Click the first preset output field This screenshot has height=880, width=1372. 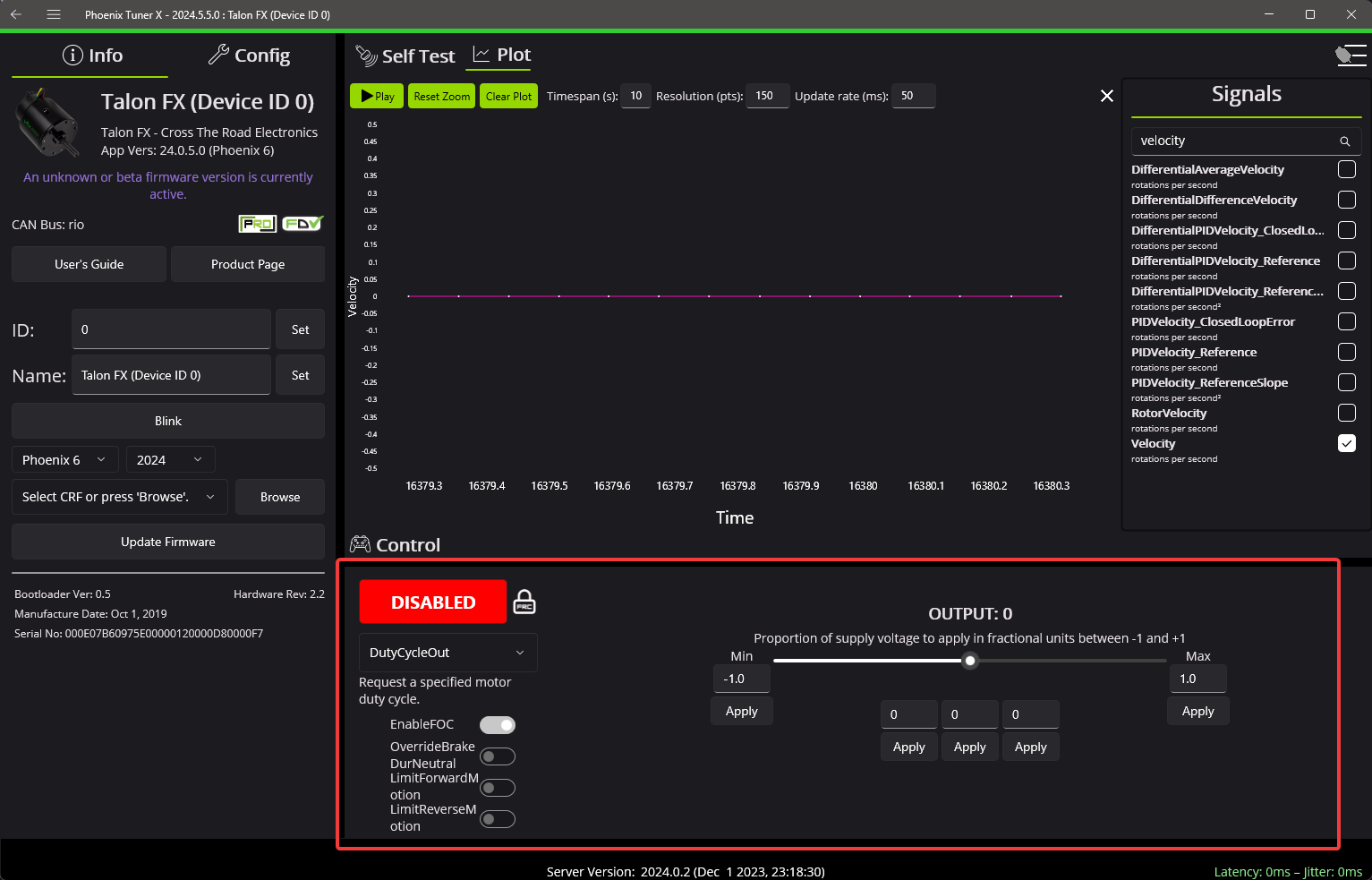[909, 714]
